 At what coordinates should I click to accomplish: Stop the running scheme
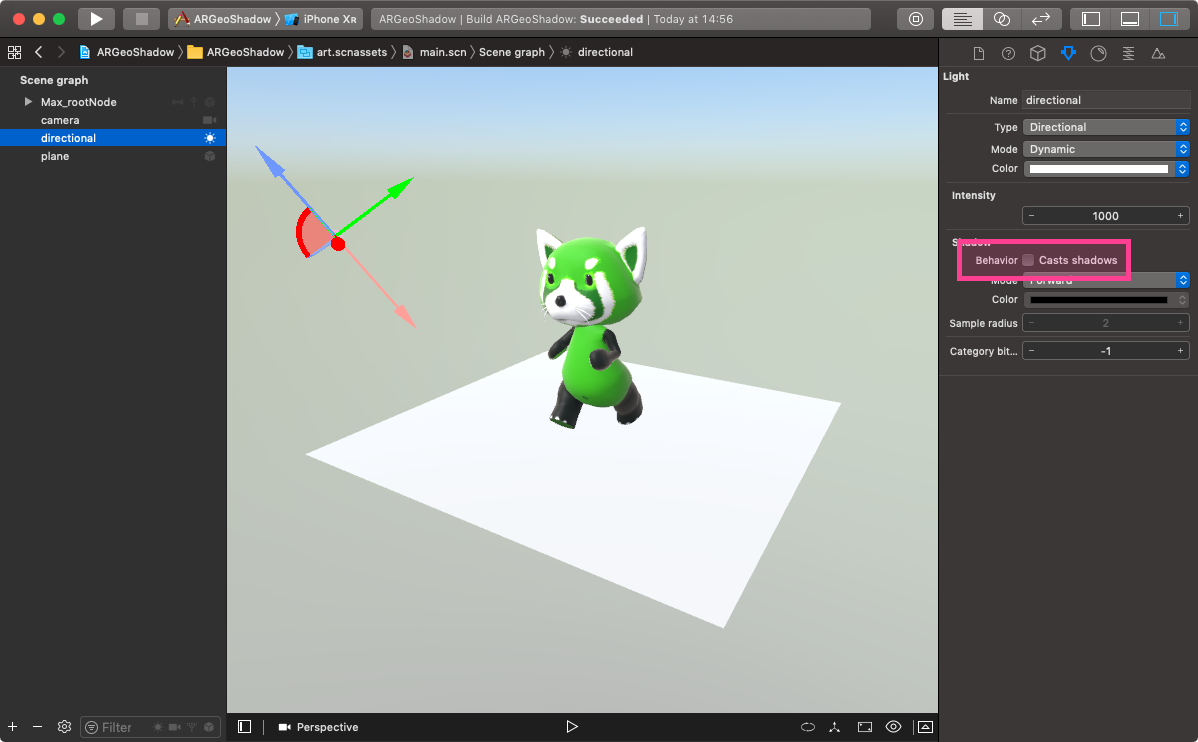pos(141,19)
